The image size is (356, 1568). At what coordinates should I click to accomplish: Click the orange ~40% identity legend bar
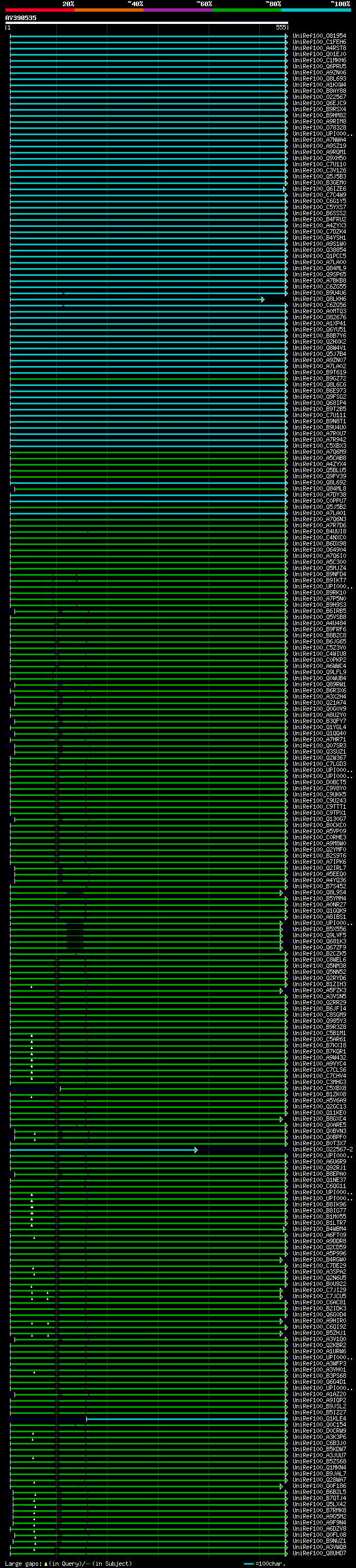[x=109, y=10]
